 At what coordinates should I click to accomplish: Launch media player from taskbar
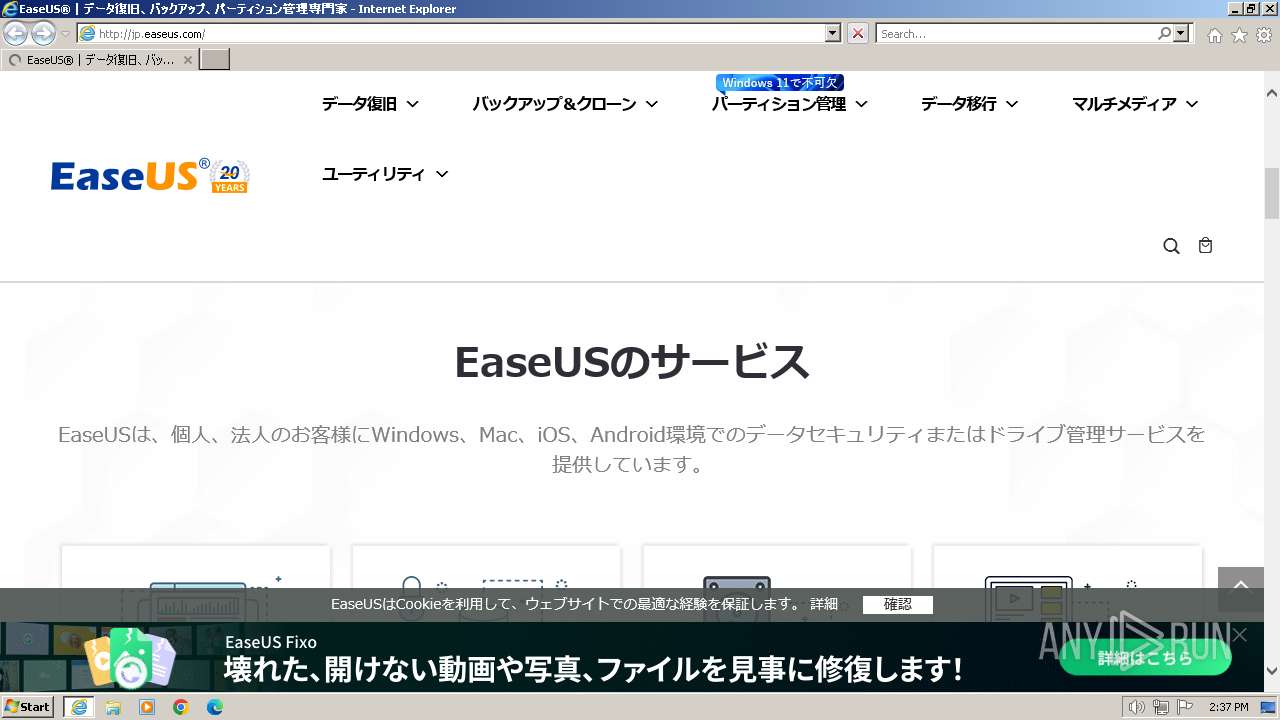coord(147,707)
